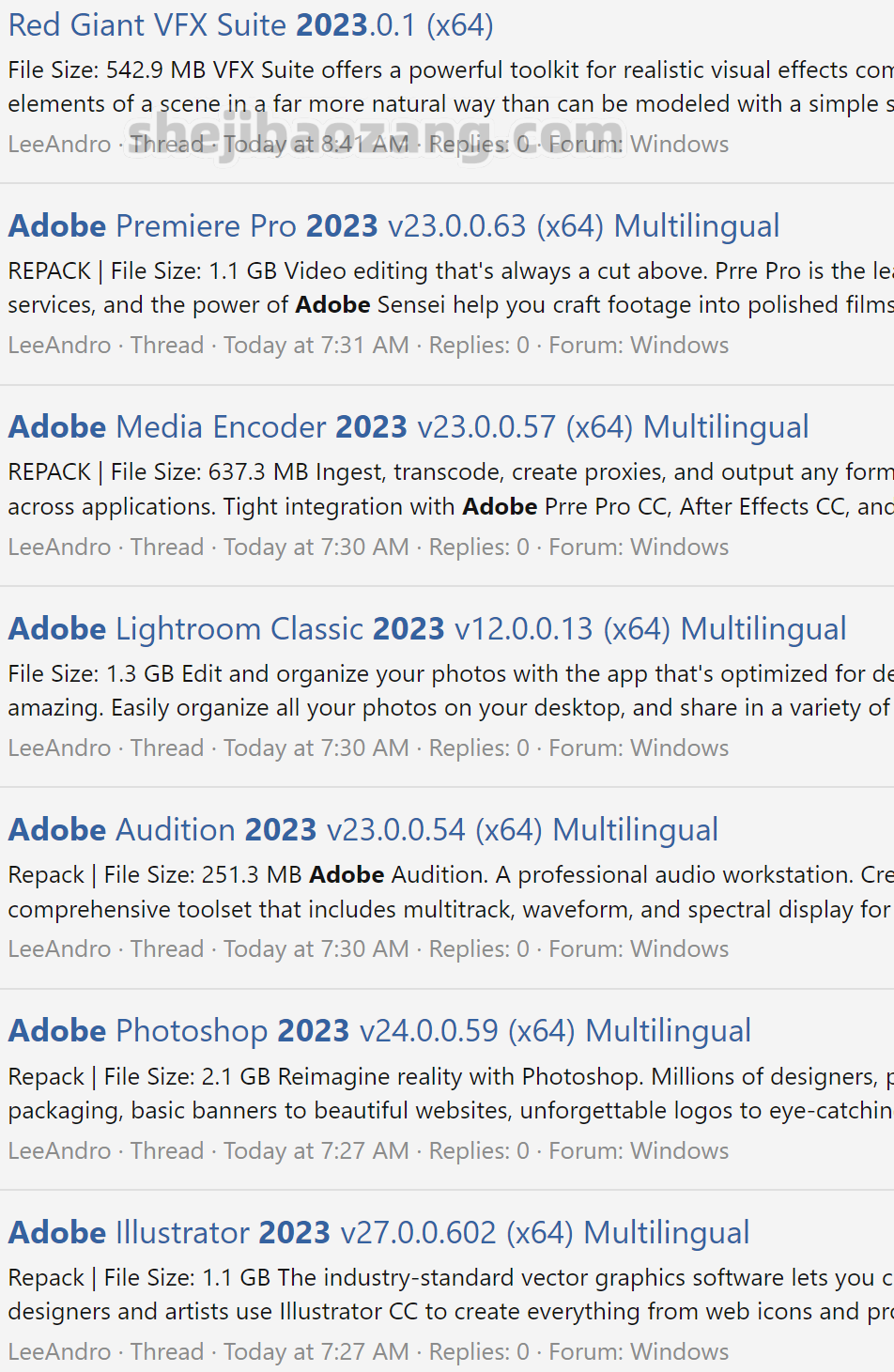Image resolution: width=894 pixels, height=1372 pixels.
Task: Open Adobe Lightroom Classic 2023 thread
Action: [x=426, y=629]
